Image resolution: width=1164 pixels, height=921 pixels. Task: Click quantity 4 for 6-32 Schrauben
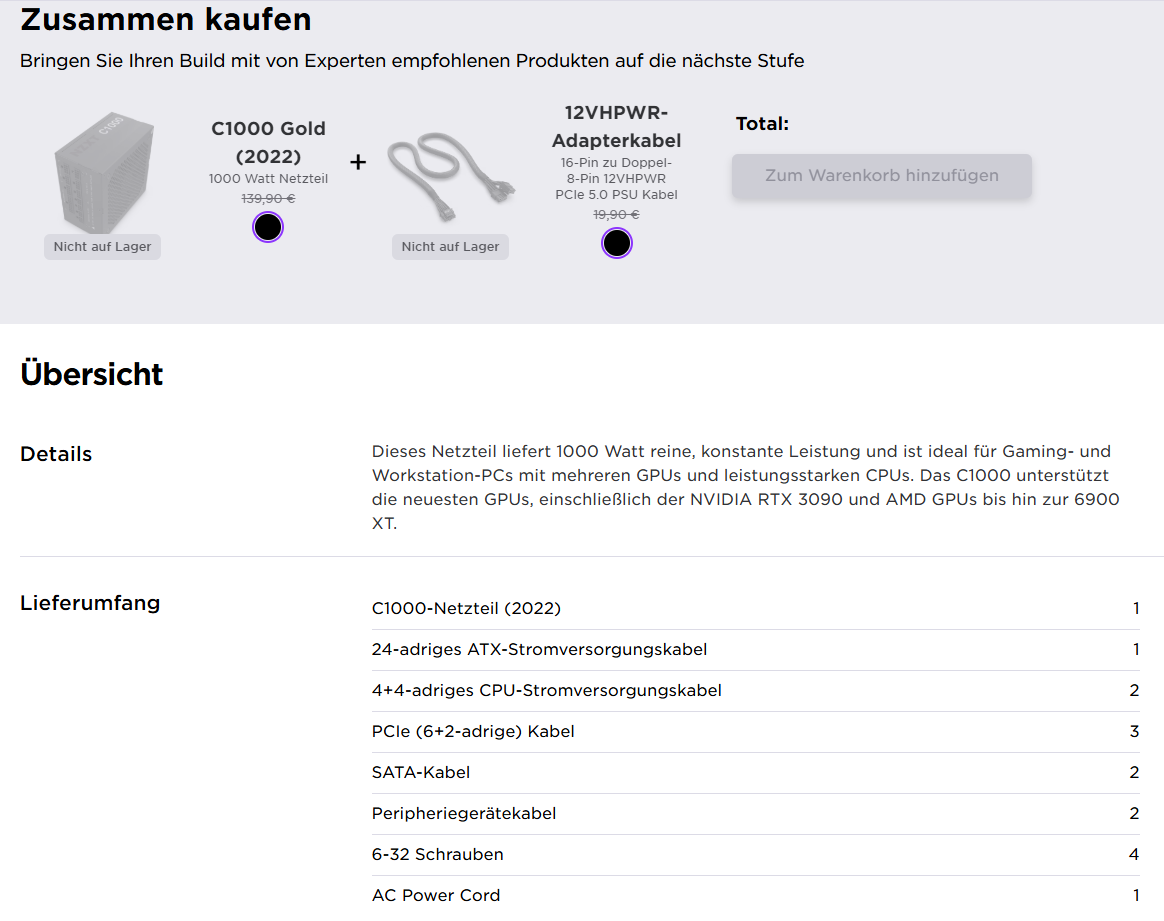(x=1134, y=855)
